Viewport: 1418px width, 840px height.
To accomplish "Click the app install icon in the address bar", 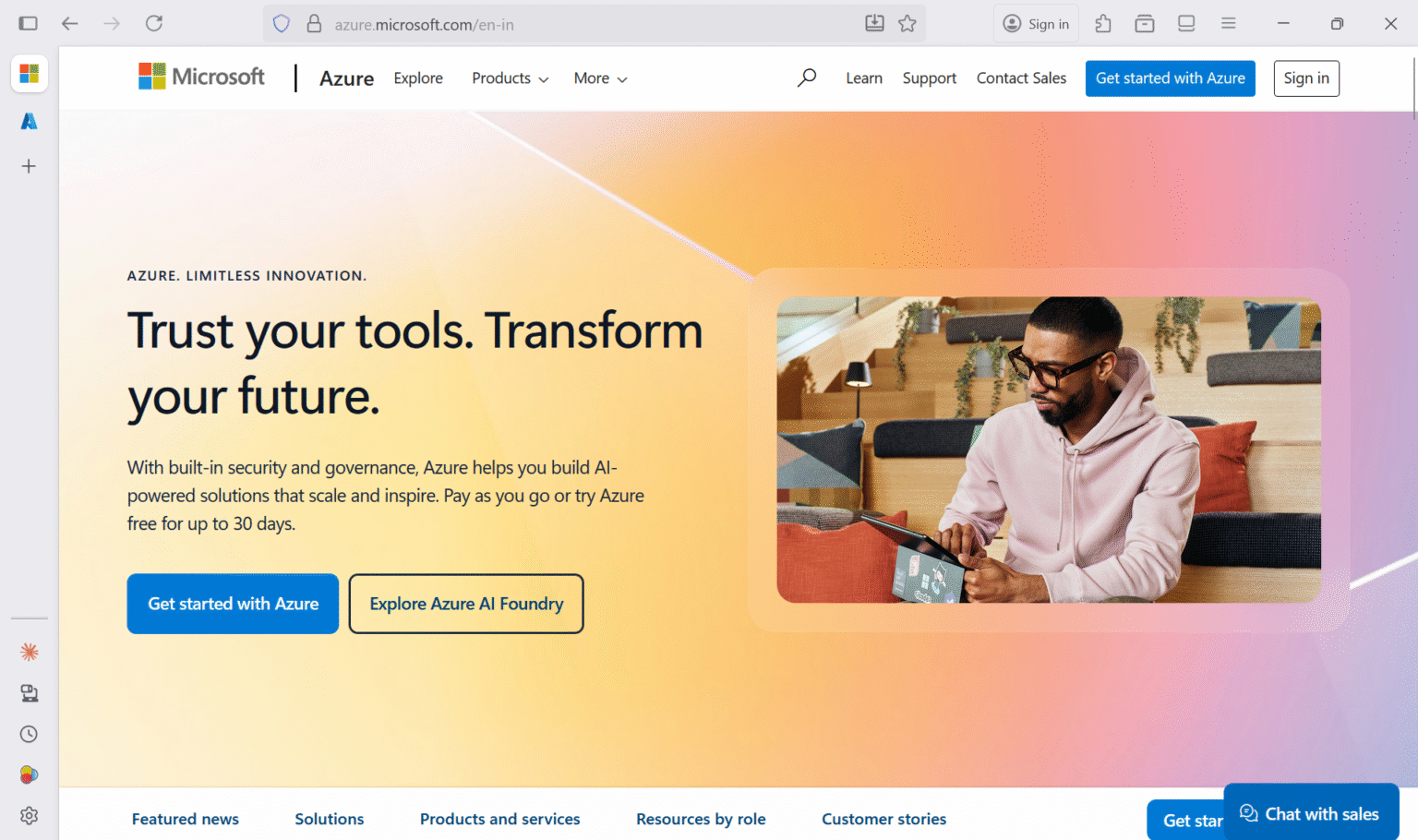I will click(874, 24).
